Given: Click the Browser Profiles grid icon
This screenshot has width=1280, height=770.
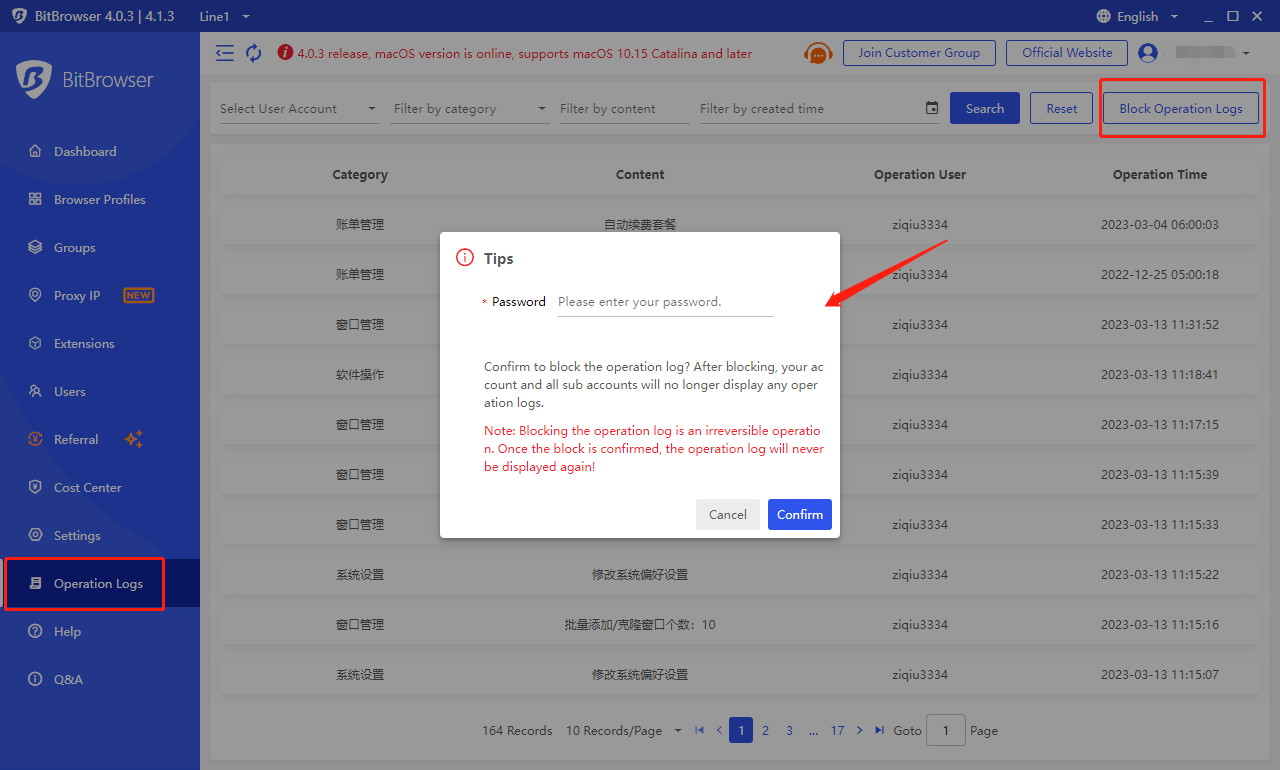Looking at the screenshot, I should coord(35,200).
